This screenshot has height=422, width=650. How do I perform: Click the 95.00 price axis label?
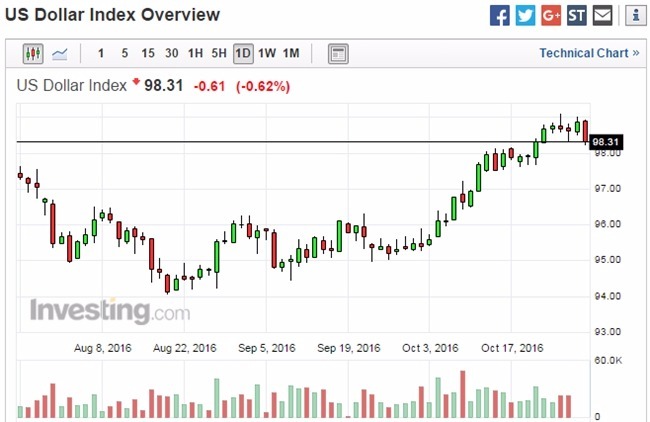[x=608, y=260]
